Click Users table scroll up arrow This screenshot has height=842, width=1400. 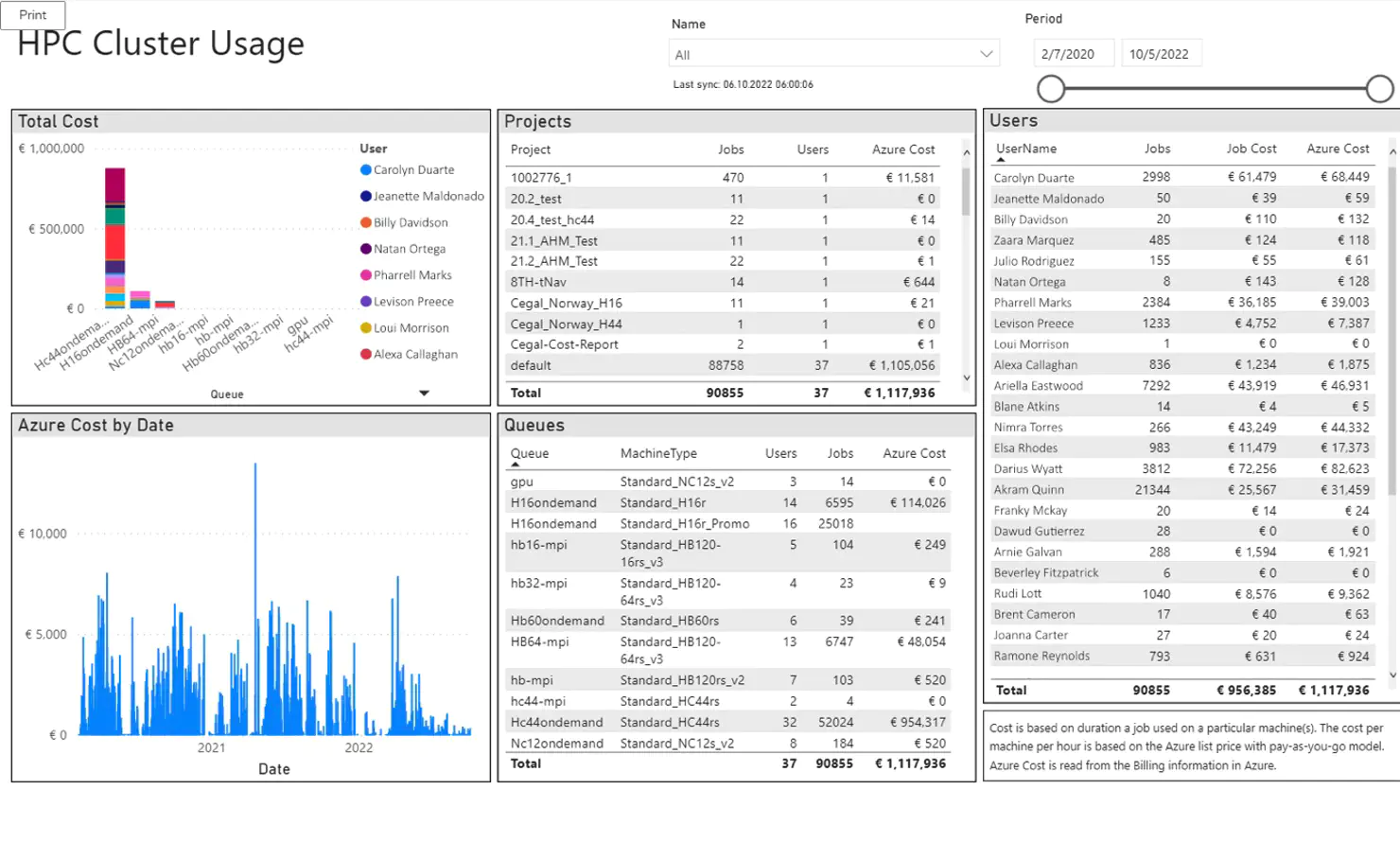1391,151
